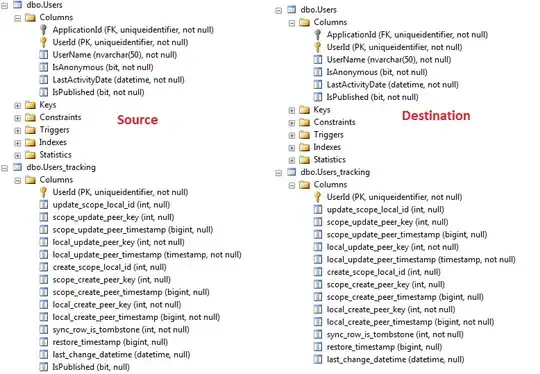Click Source tracking IsPublished (bit, null) column icon

(x=43, y=367)
